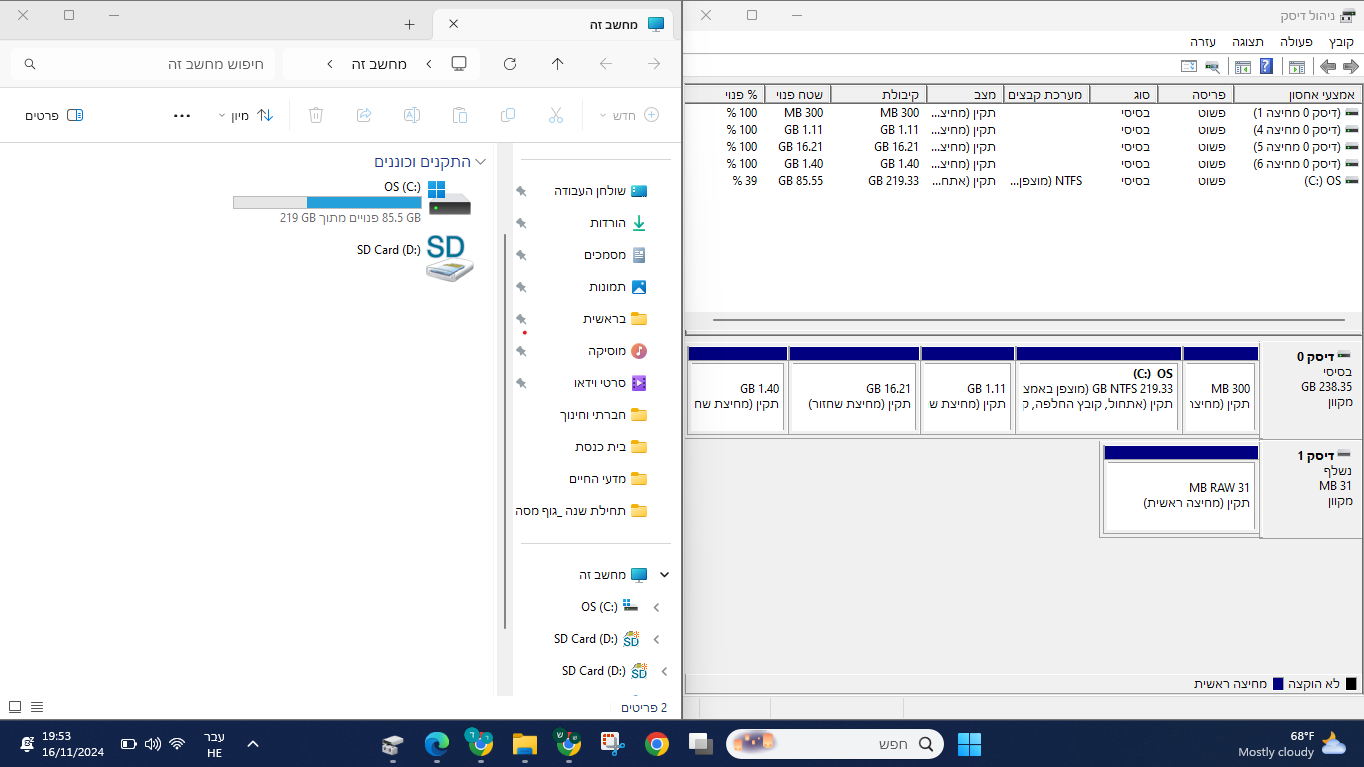Click the Delete trash icon in File Explorer
Viewport: 1364px width, 767px height.
[316, 115]
